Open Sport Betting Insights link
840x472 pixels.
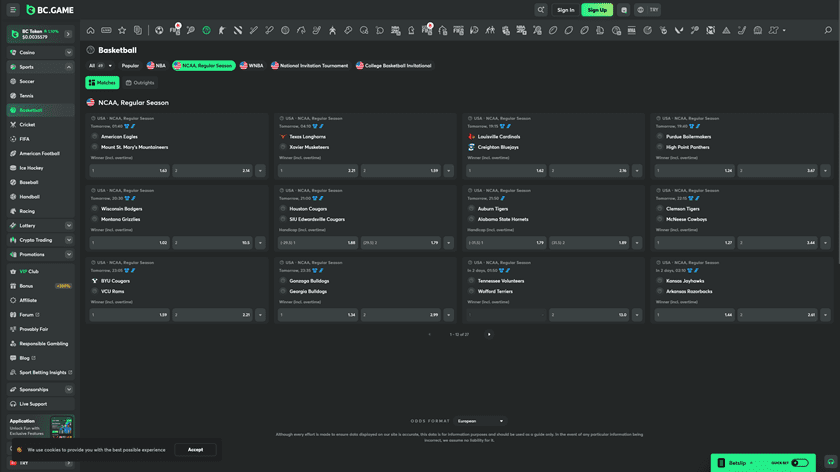[40, 373]
